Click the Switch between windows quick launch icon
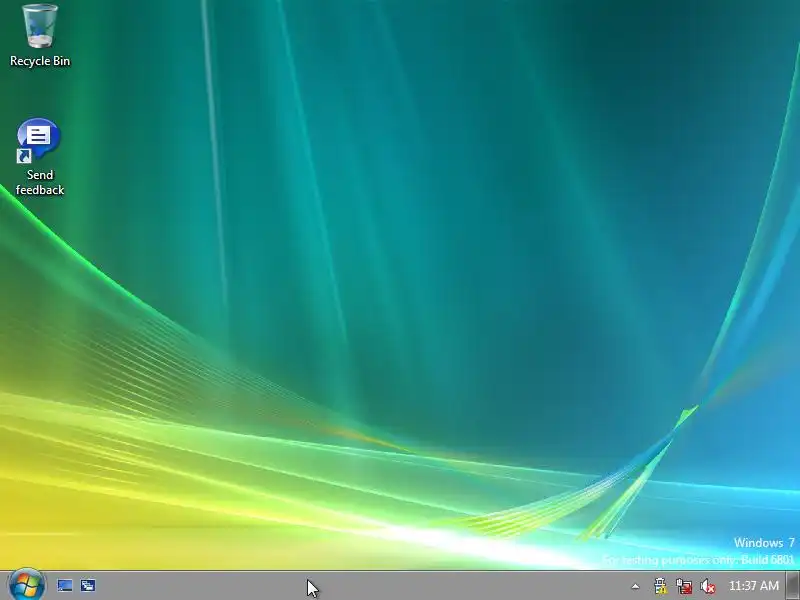 (x=88, y=586)
